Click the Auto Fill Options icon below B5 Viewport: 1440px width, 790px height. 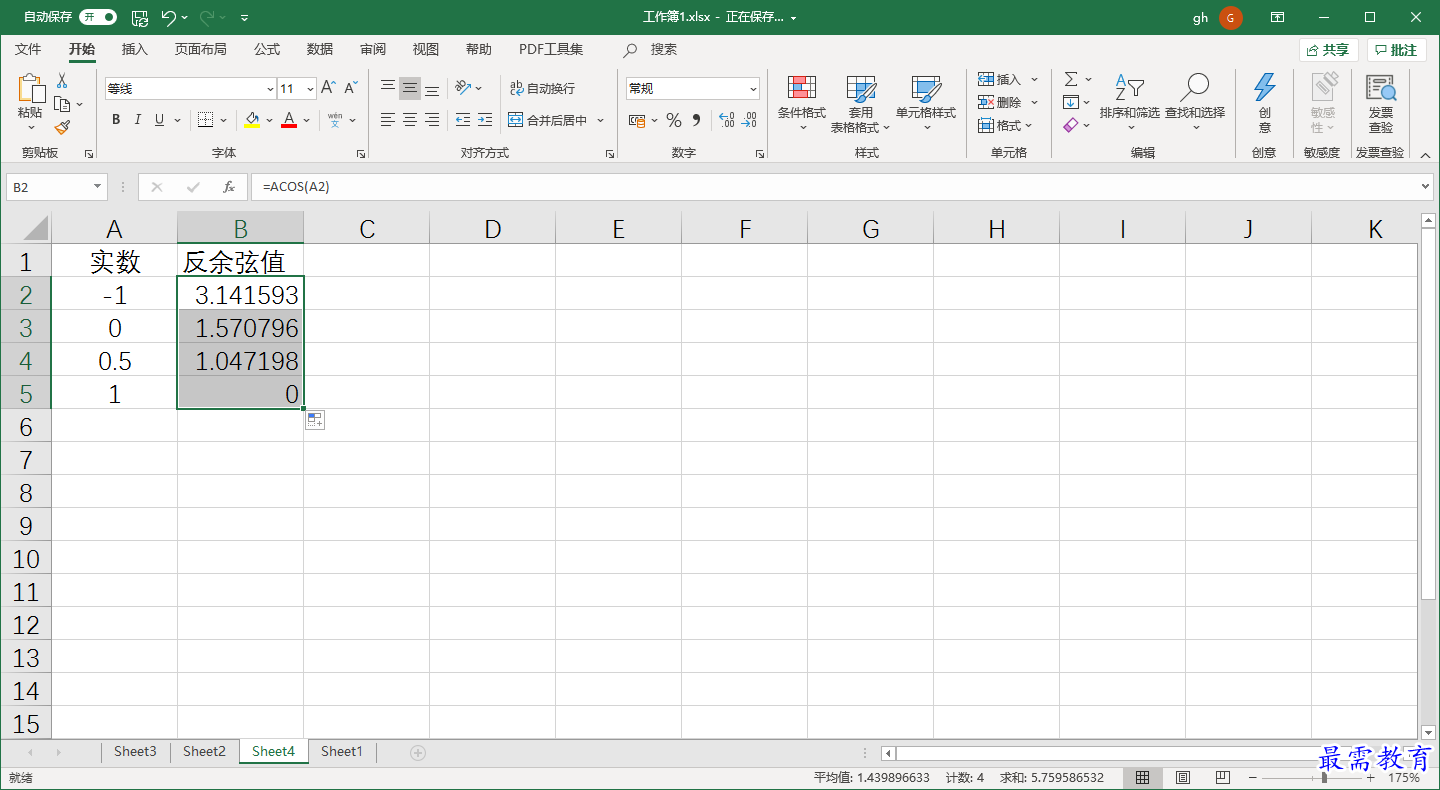point(315,420)
